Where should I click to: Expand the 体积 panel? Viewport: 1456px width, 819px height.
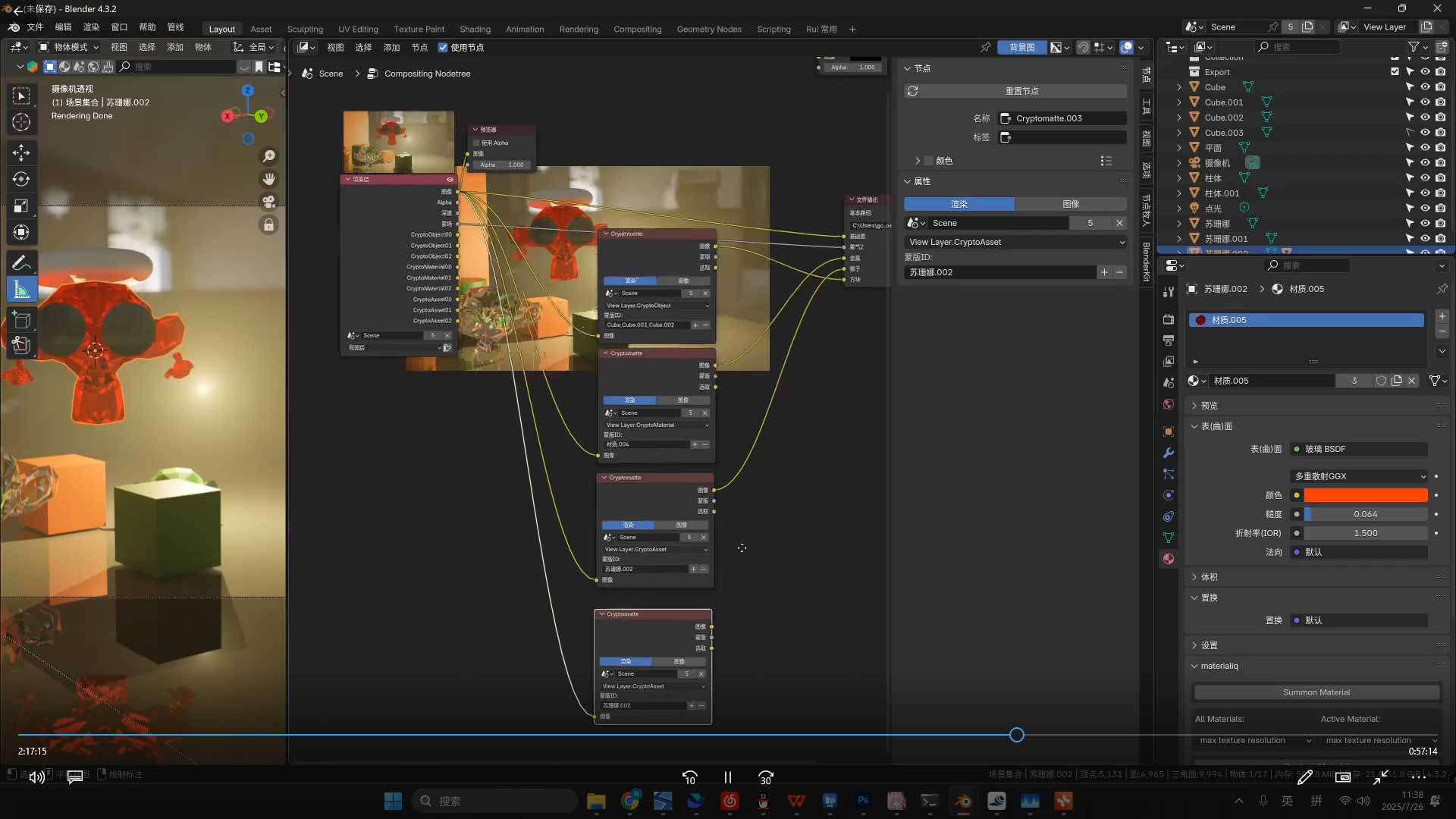1210,577
